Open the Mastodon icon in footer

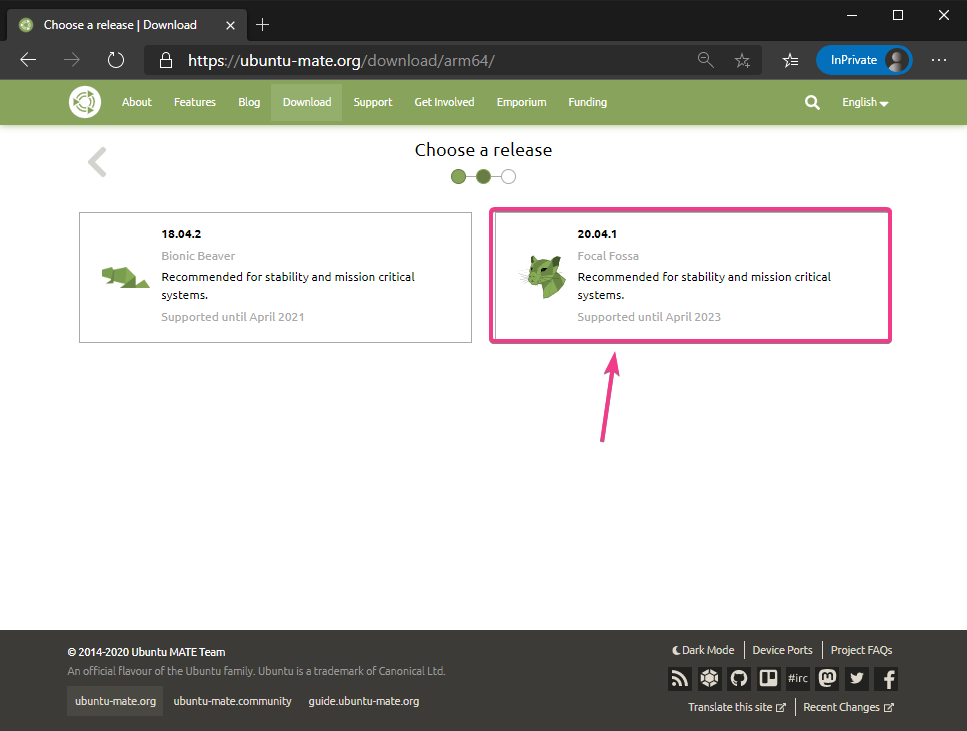click(827, 679)
